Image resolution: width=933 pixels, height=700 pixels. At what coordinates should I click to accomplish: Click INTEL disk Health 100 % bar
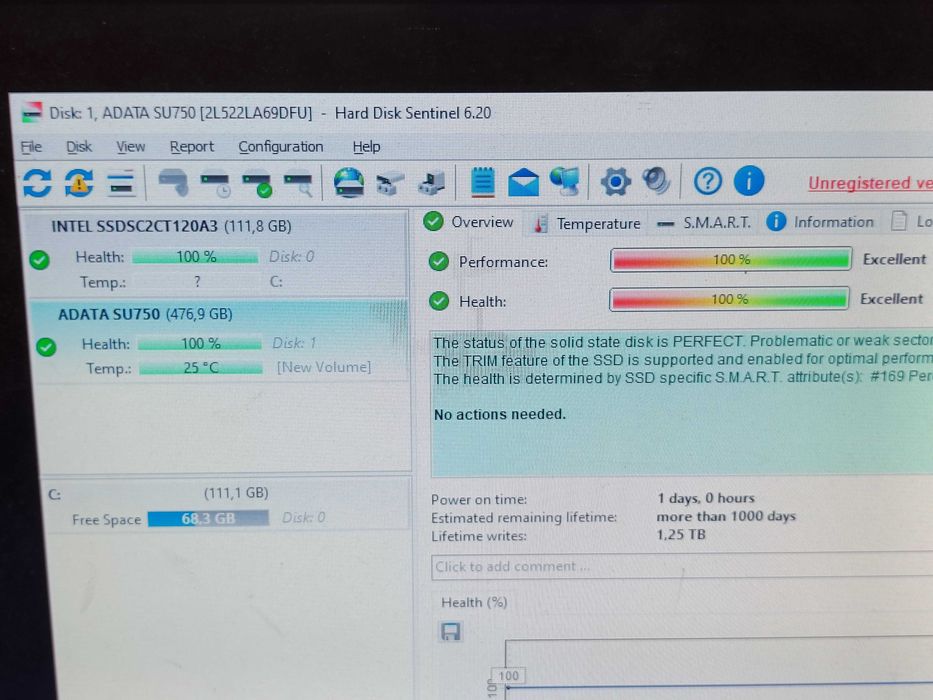[196, 257]
